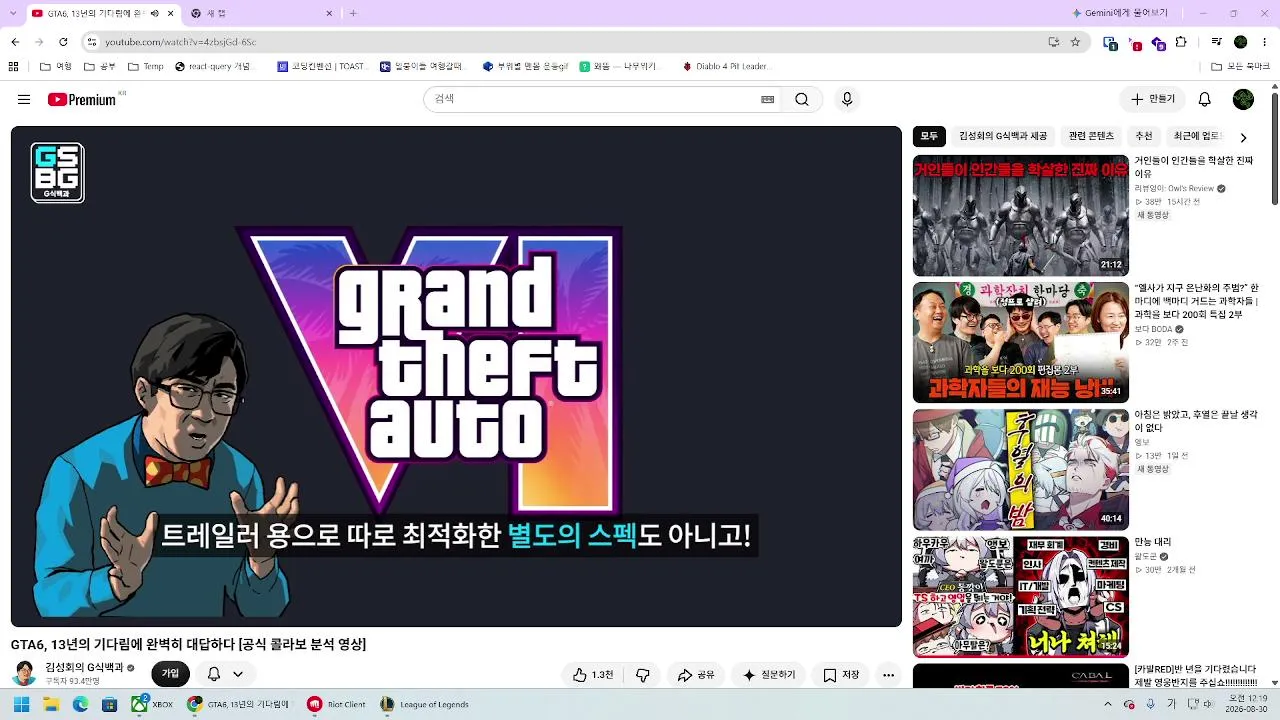
Task: Open notification preferences dropdown for channel
Action: (225, 674)
